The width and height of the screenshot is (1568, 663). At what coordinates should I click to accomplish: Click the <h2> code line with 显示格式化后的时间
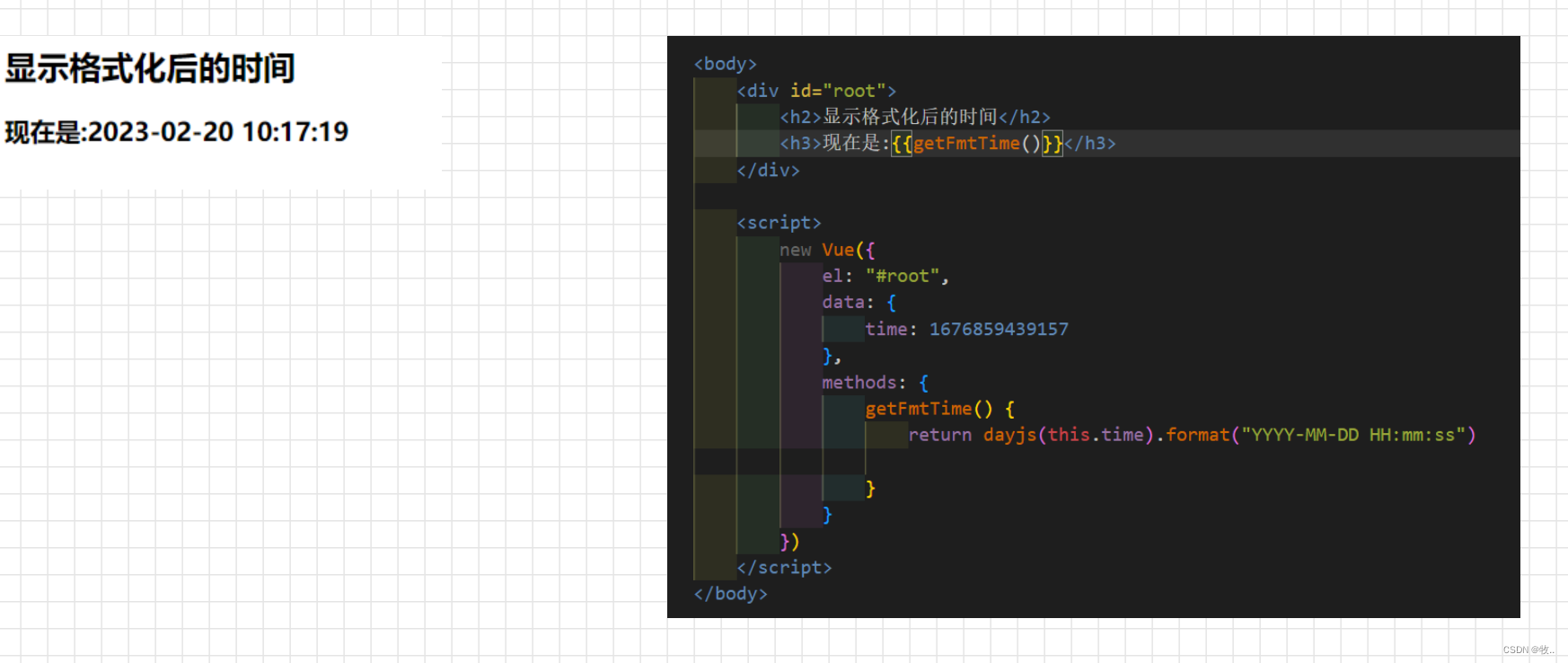pyautogui.click(x=915, y=117)
